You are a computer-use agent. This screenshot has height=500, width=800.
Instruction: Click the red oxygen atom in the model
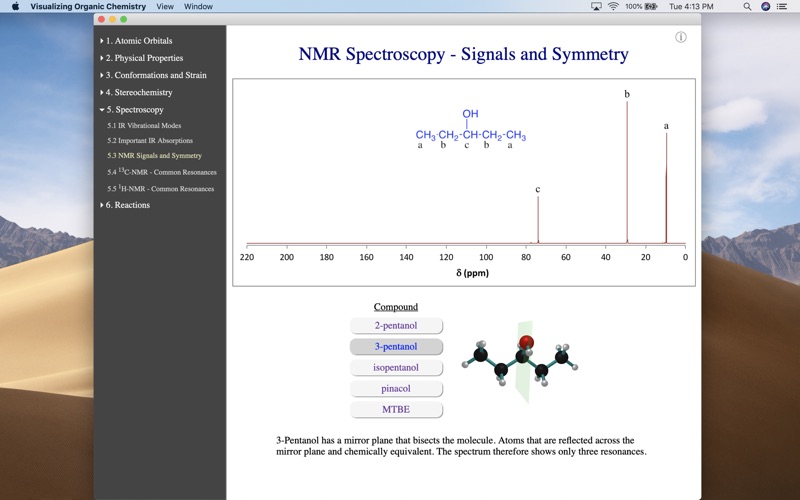point(526,342)
